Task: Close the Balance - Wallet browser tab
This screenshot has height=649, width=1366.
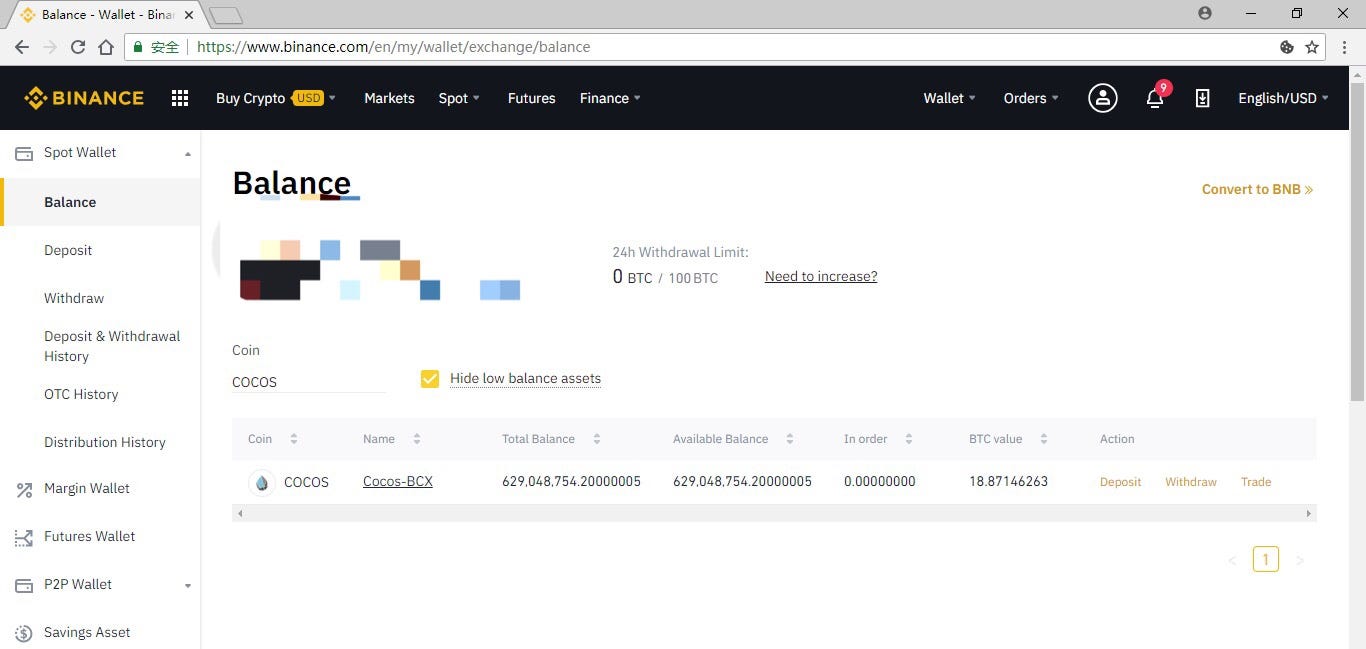Action: point(189,15)
